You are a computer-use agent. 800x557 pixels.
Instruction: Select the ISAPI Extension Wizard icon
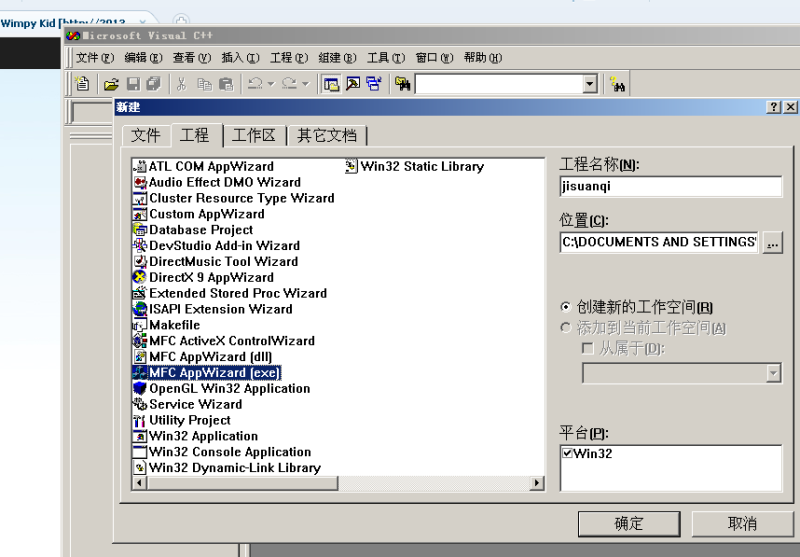coord(139,309)
